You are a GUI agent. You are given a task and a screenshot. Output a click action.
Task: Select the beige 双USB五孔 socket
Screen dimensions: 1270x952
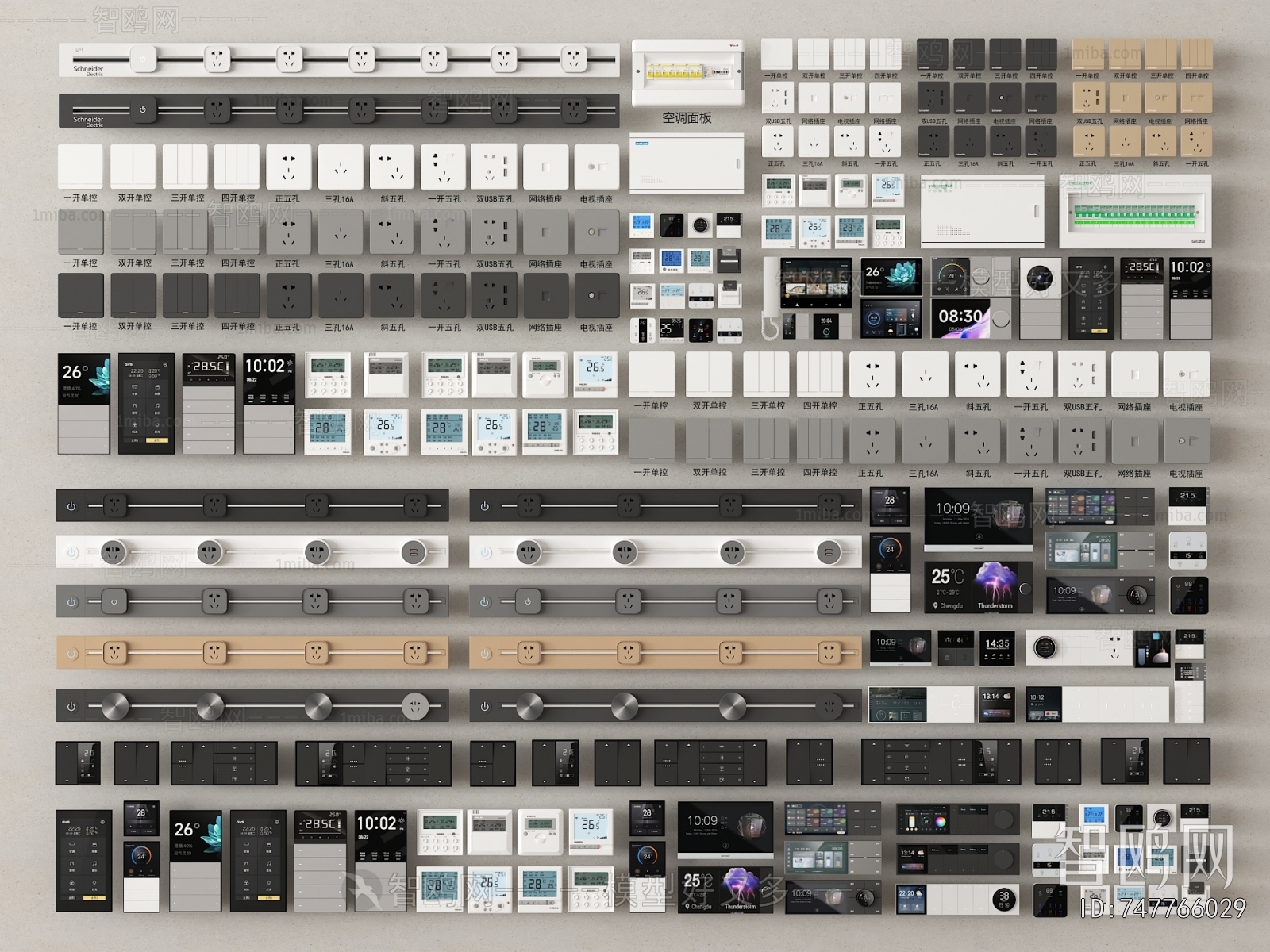[x=1088, y=98]
